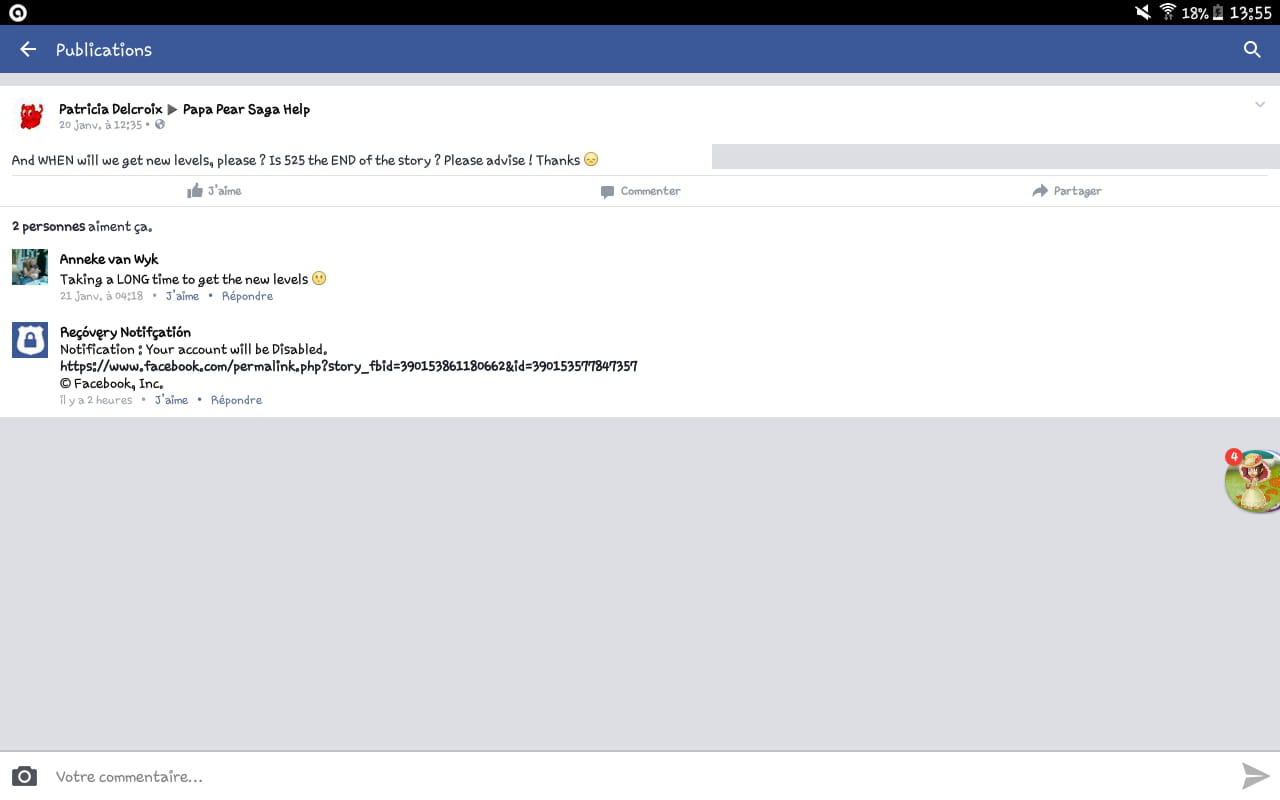Open Anneke van Wyk's avatar
This screenshot has height=800, width=1280.
30,267
